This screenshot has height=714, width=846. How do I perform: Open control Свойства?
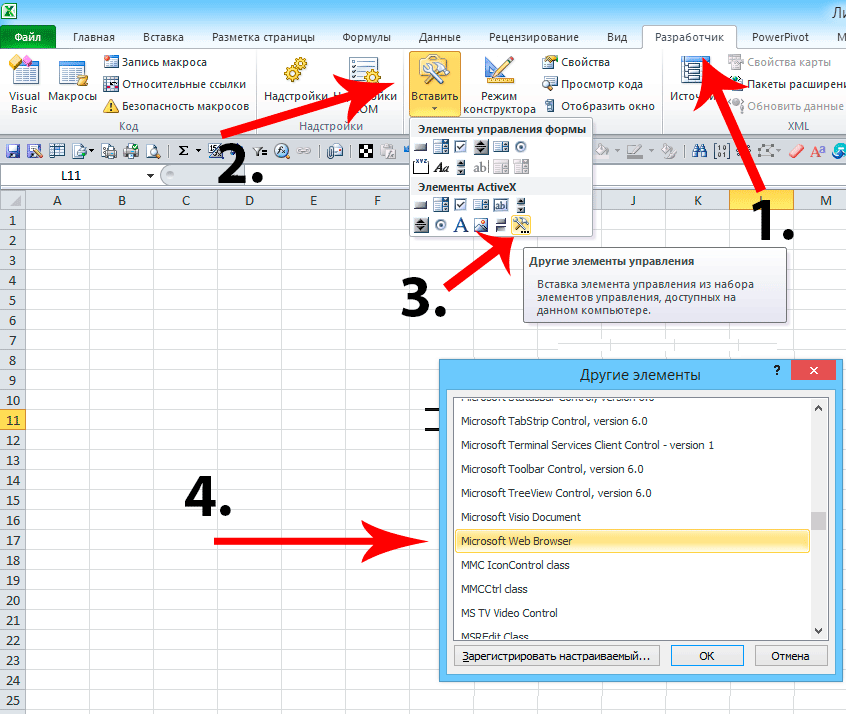(576, 62)
